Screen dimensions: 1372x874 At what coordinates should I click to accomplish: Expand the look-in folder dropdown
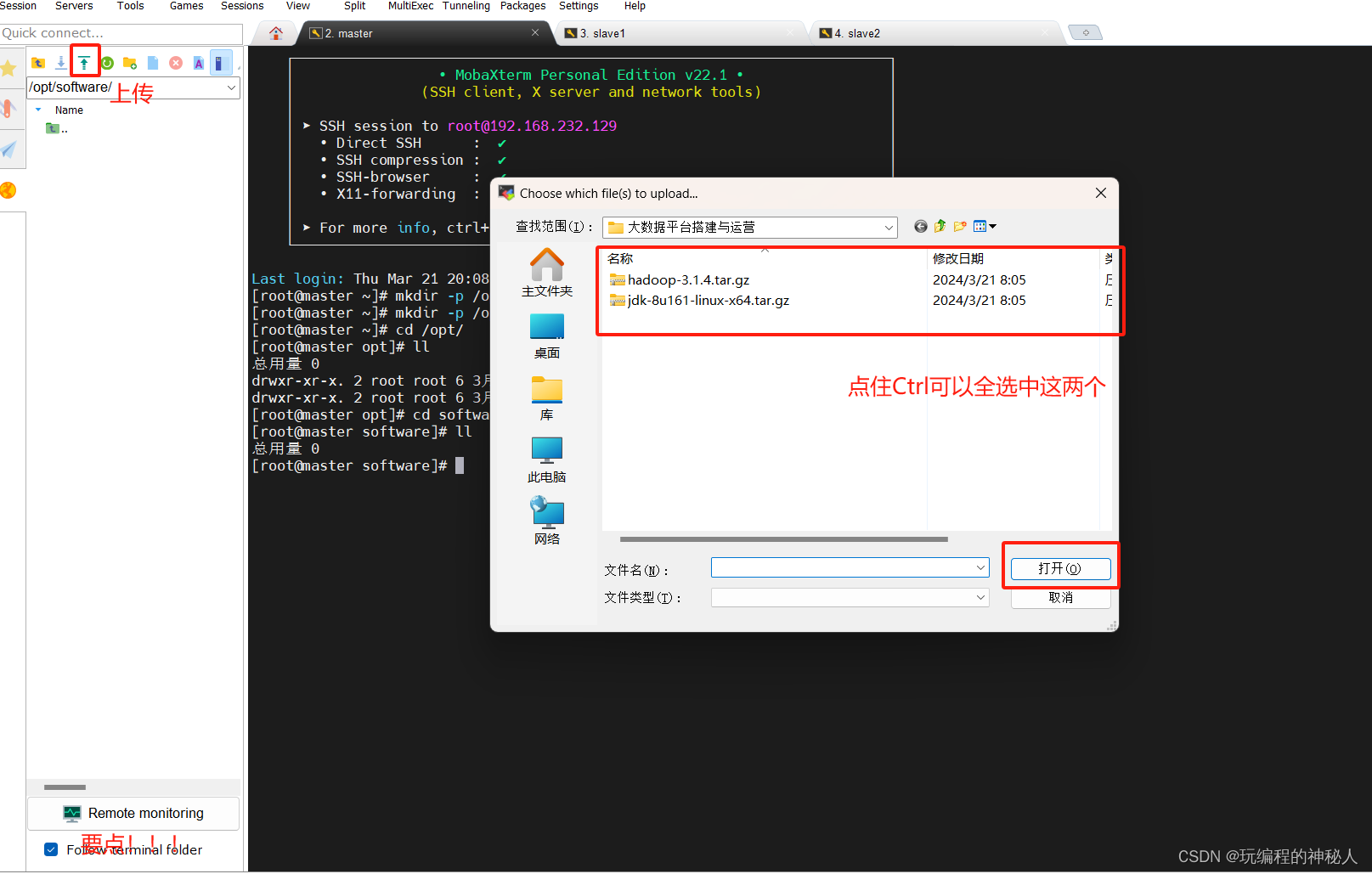(889, 228)
